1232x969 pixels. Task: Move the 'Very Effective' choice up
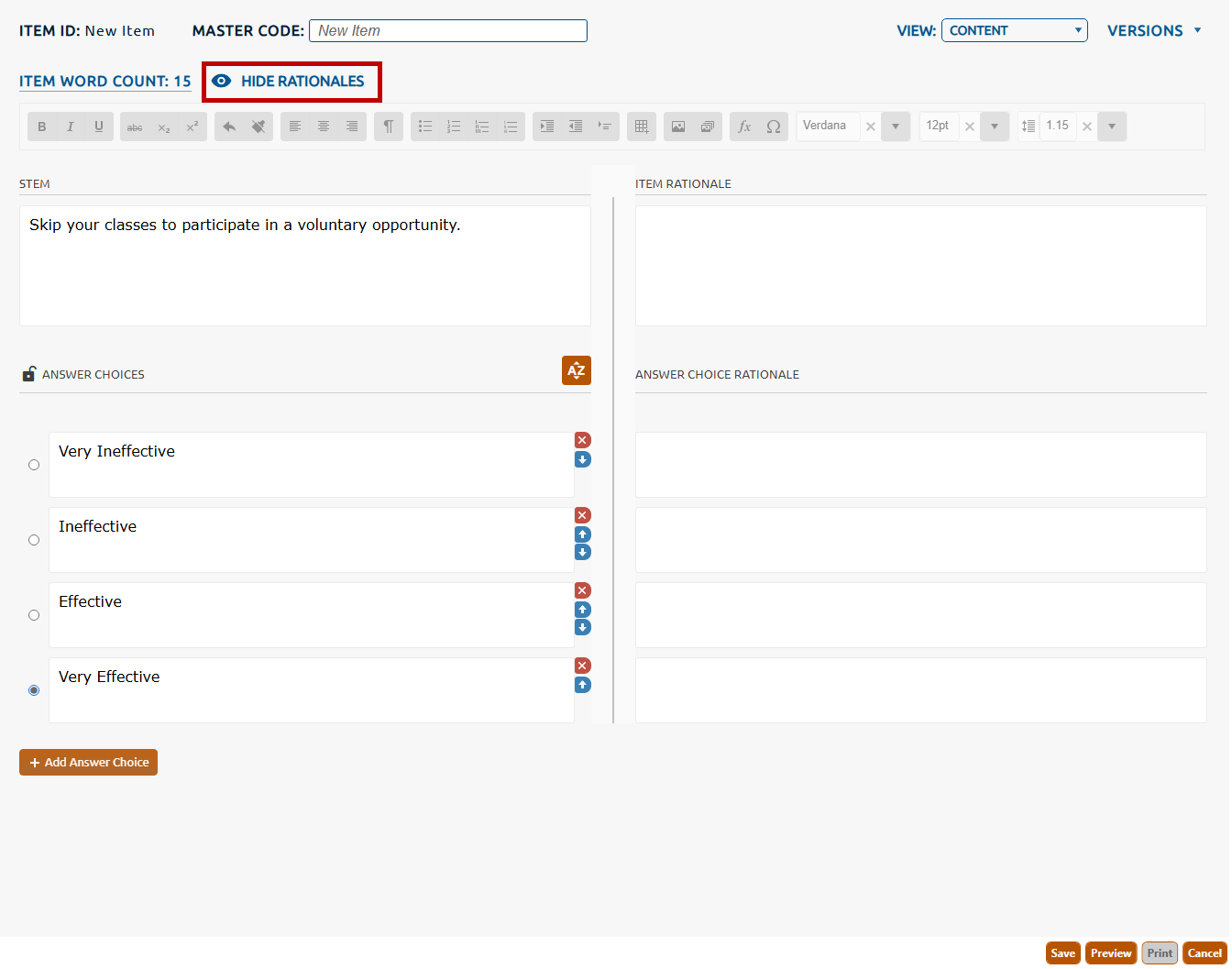pos(582,685)
